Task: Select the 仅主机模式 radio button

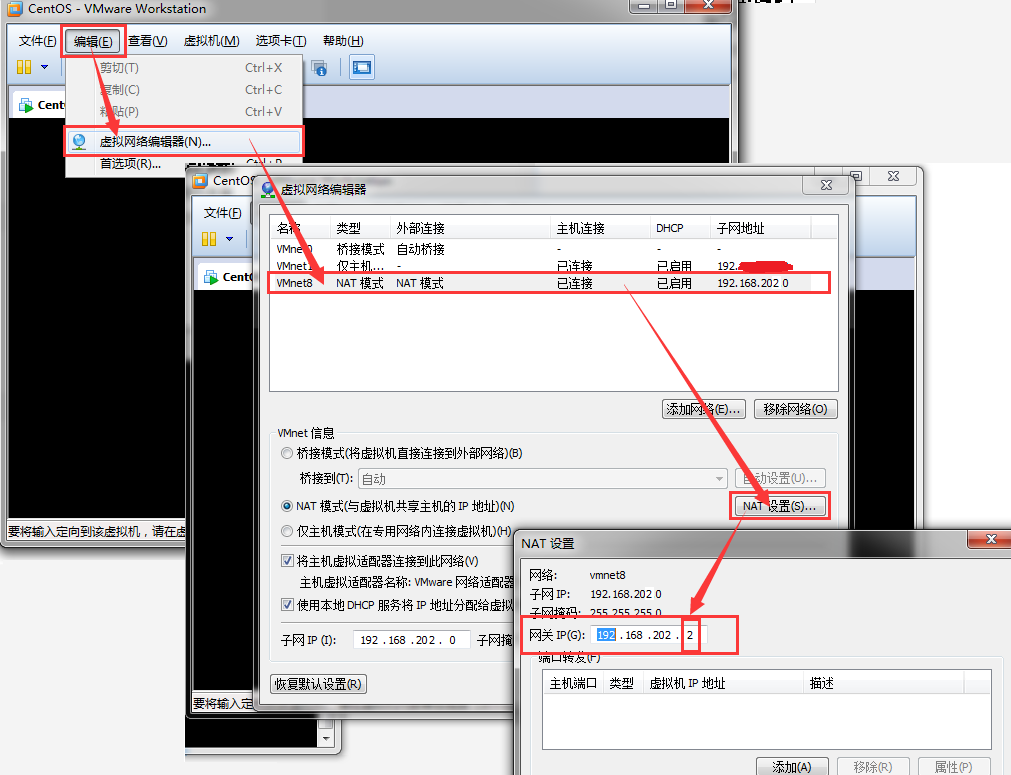Action: tap(287, 531)
